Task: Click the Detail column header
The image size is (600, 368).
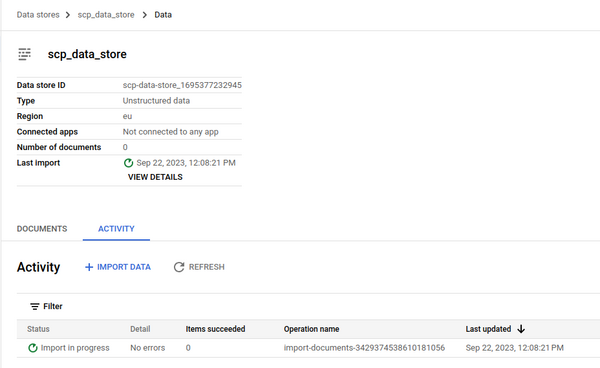Action: pos(140,329)
